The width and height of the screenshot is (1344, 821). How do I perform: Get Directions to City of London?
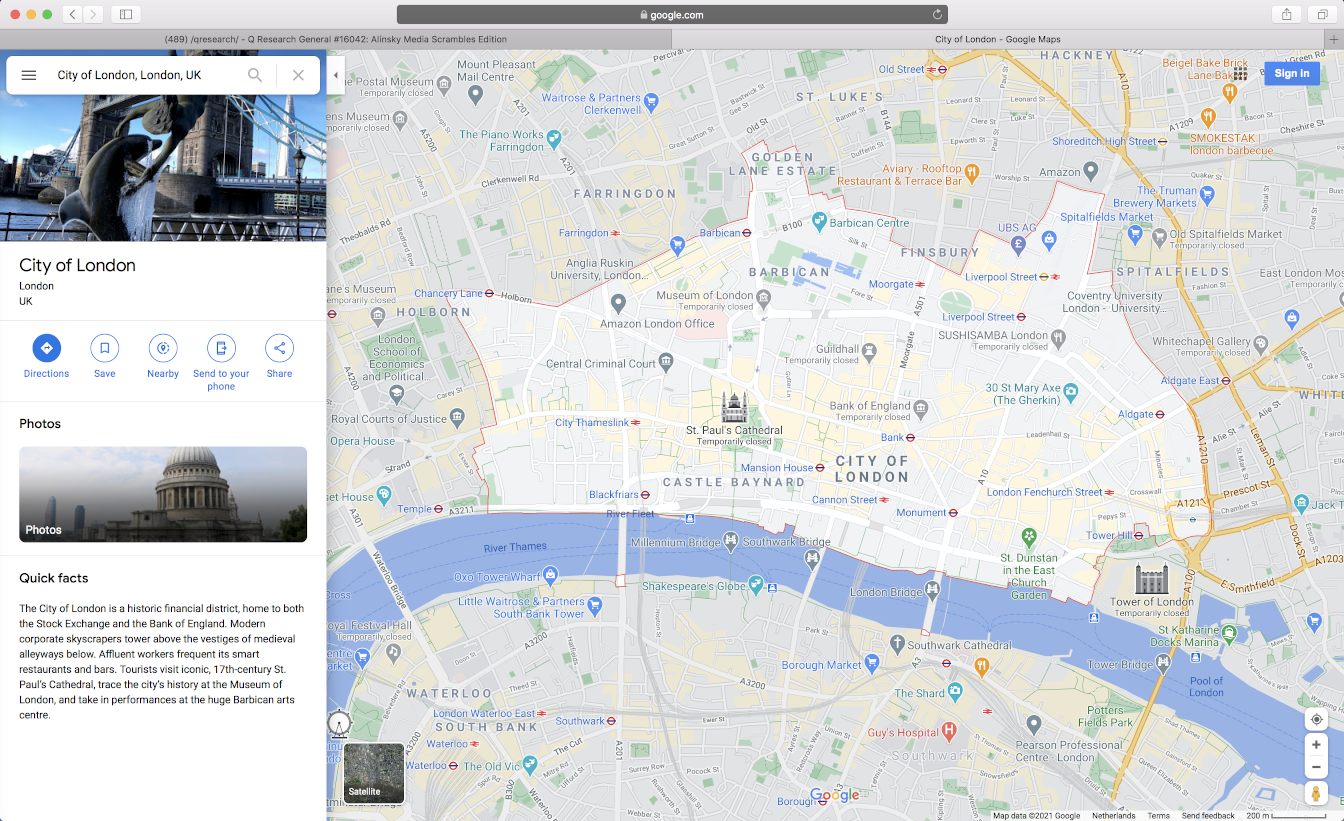click(x=46, y=356)
